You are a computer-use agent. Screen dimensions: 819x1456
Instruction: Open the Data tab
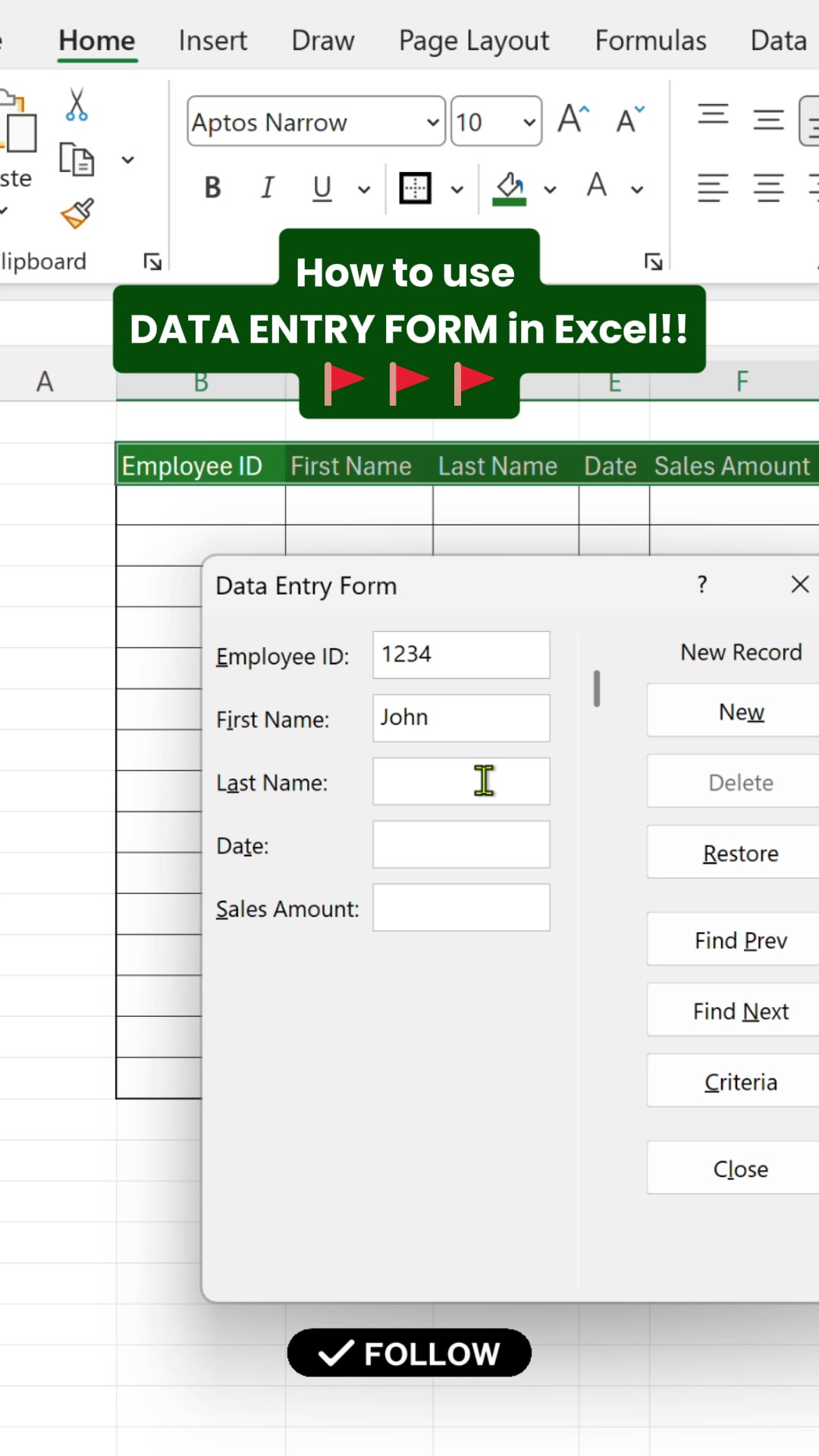(x=779, y=41)
